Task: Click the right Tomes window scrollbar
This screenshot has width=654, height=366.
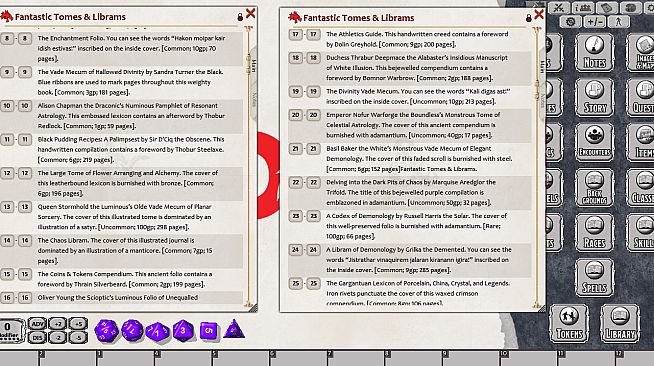Action: (x=537, y=167)
